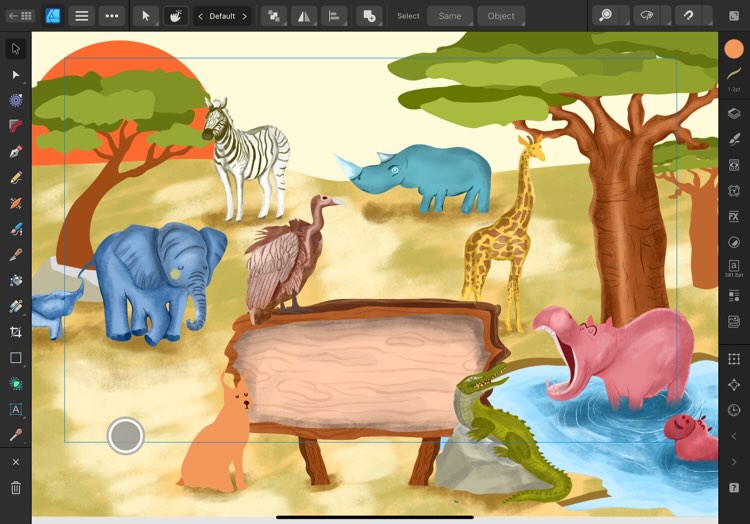Go back to the document gallery
The height and width of the screenshot is (524, 750).
point(20,16)
